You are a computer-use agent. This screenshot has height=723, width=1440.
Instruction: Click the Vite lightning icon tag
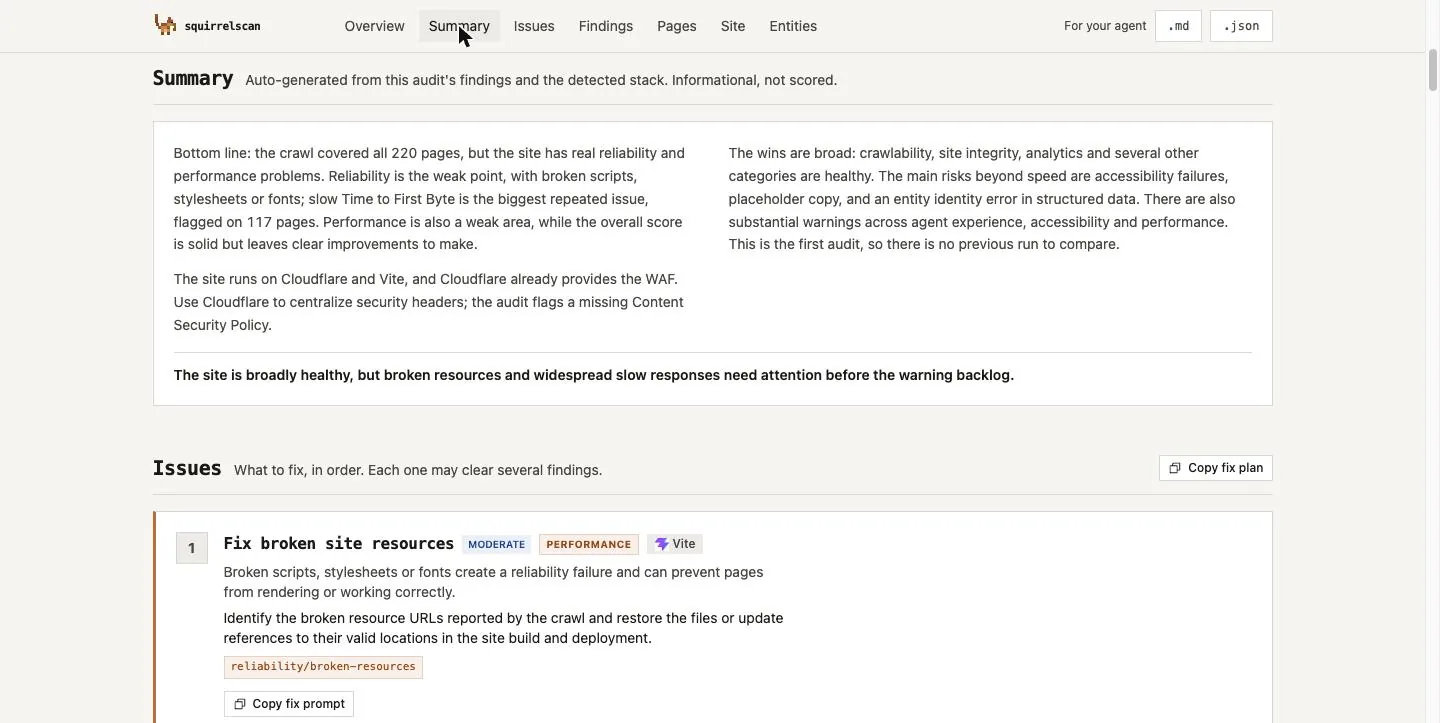coord(675,544)
